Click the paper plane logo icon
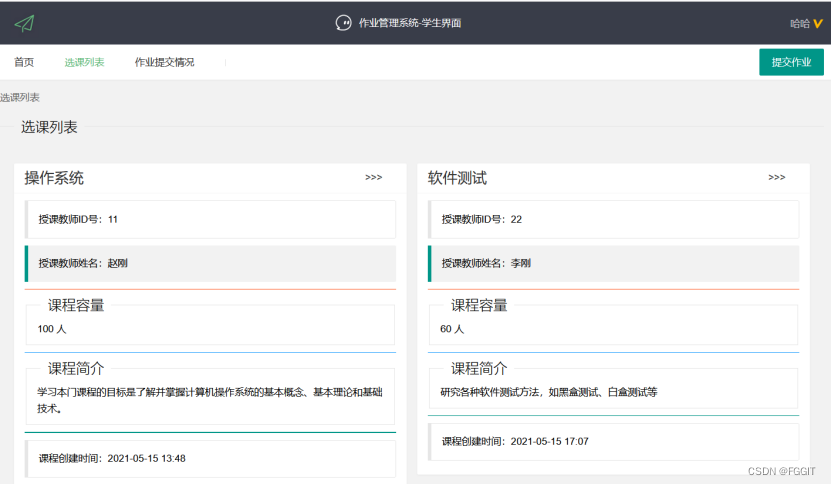The height and width of the screenshot is (485, 831). pyautogui.click(x=25, y=23)
